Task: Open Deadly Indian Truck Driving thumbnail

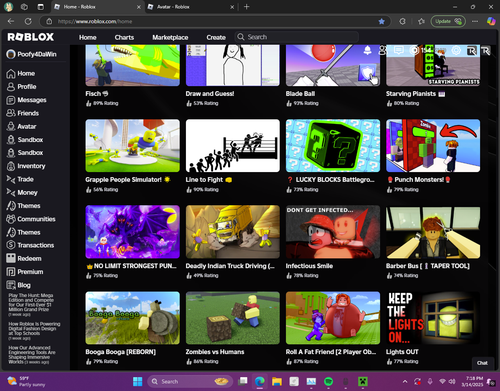Action: point(233,232)
